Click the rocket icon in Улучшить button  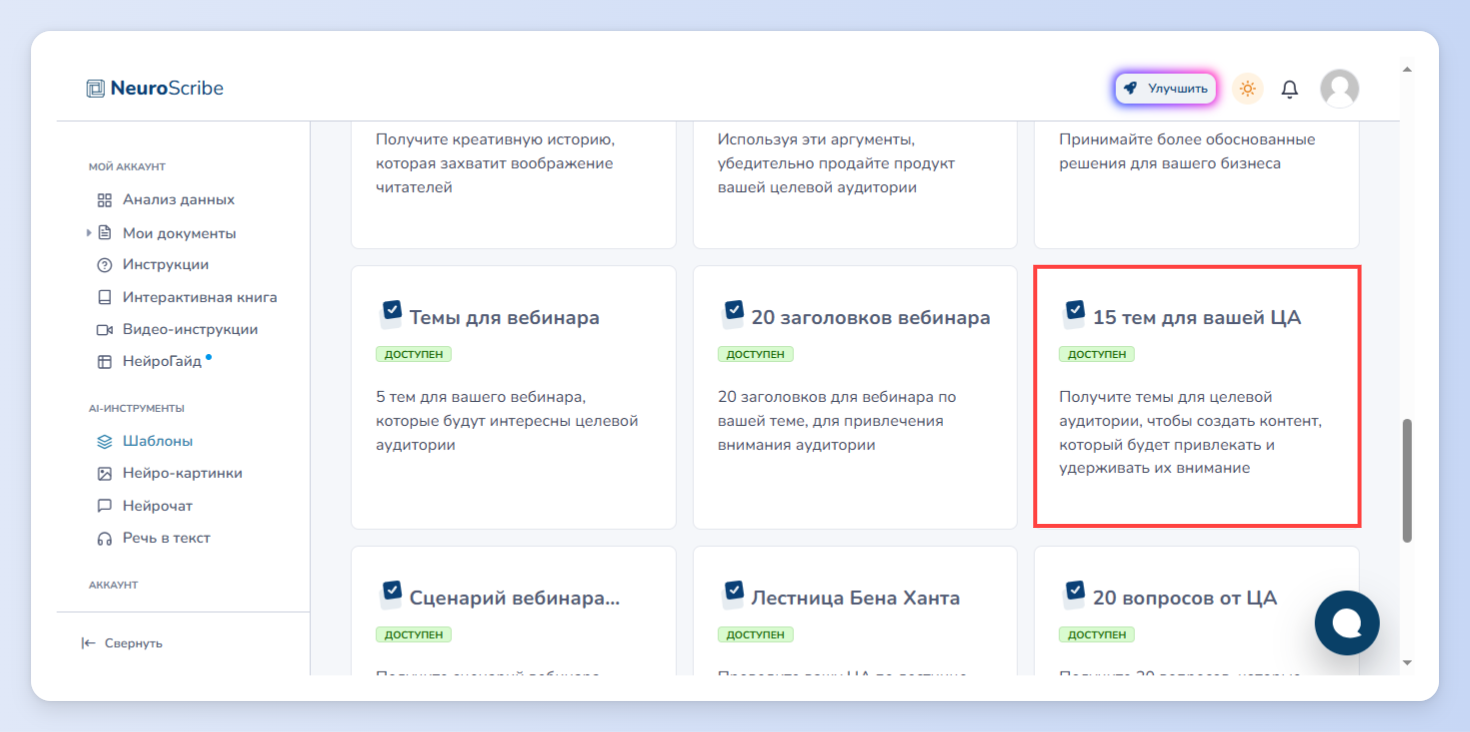pos(1130,88)
